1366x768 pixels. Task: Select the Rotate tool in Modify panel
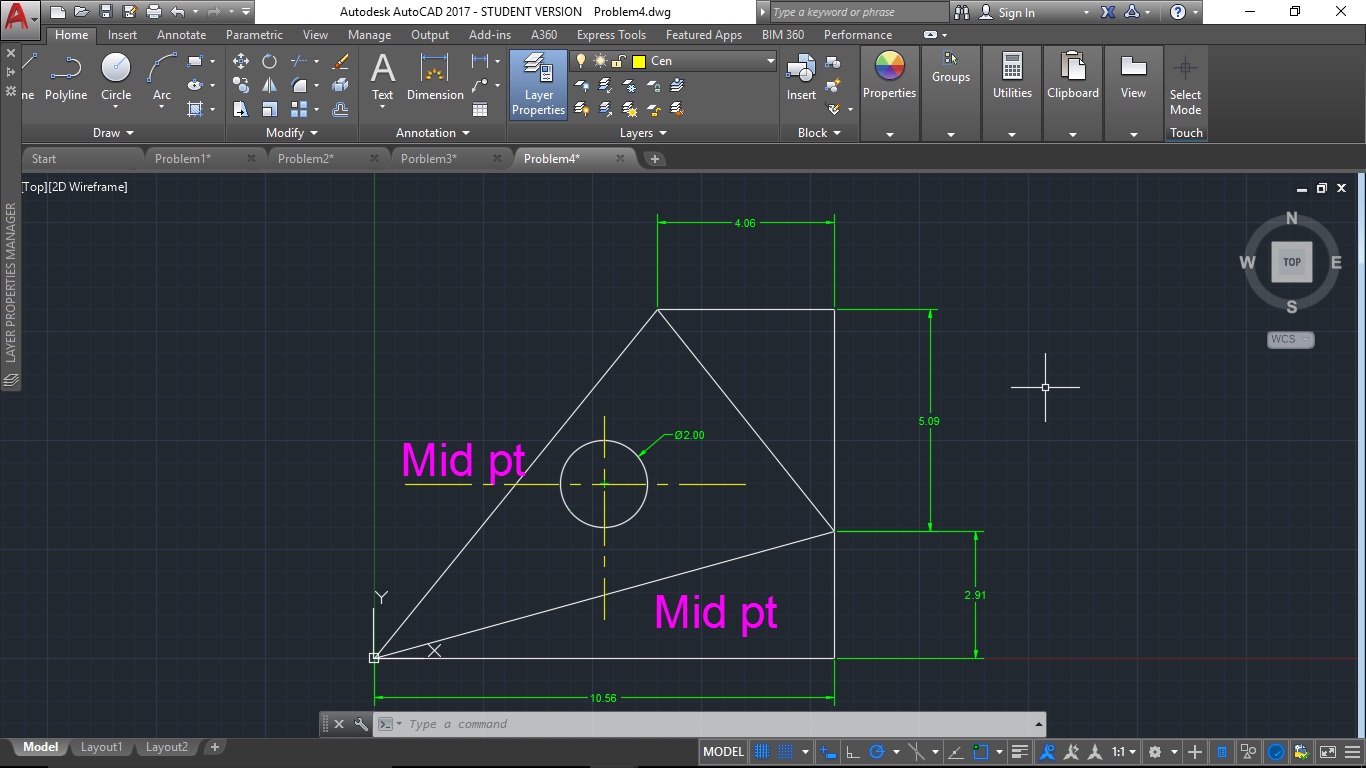point(269,61)
